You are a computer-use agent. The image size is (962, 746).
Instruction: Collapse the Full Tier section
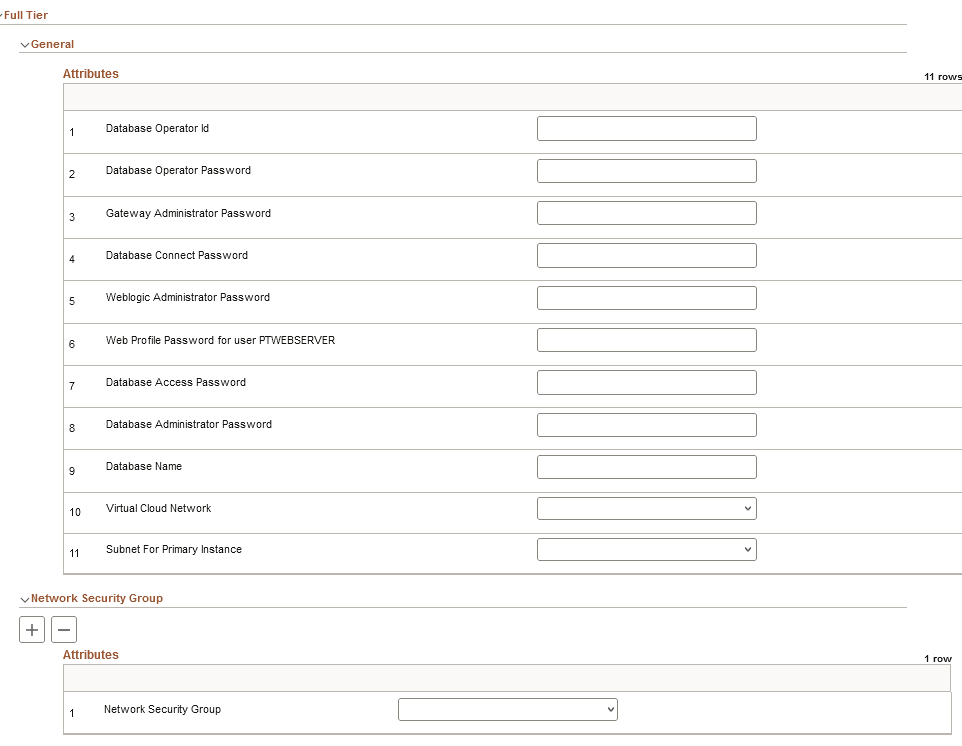coord(1,15)
